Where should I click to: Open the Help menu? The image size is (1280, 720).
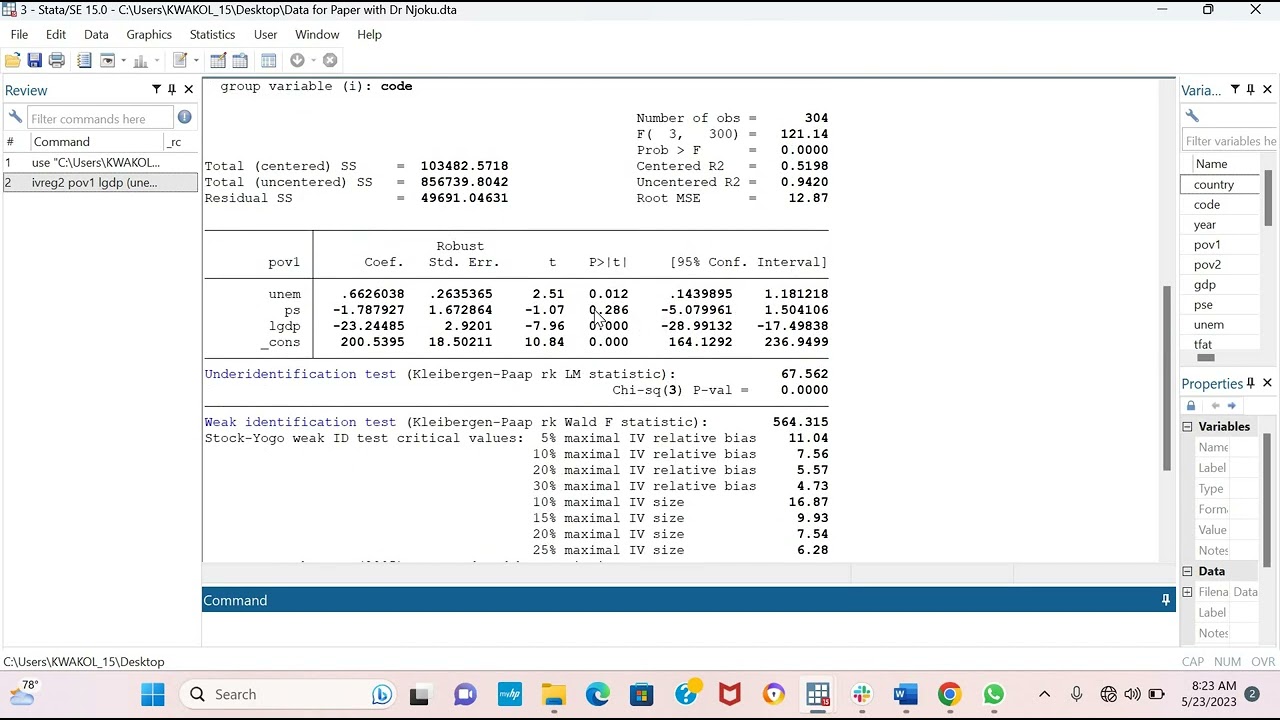tap(369, 34)
